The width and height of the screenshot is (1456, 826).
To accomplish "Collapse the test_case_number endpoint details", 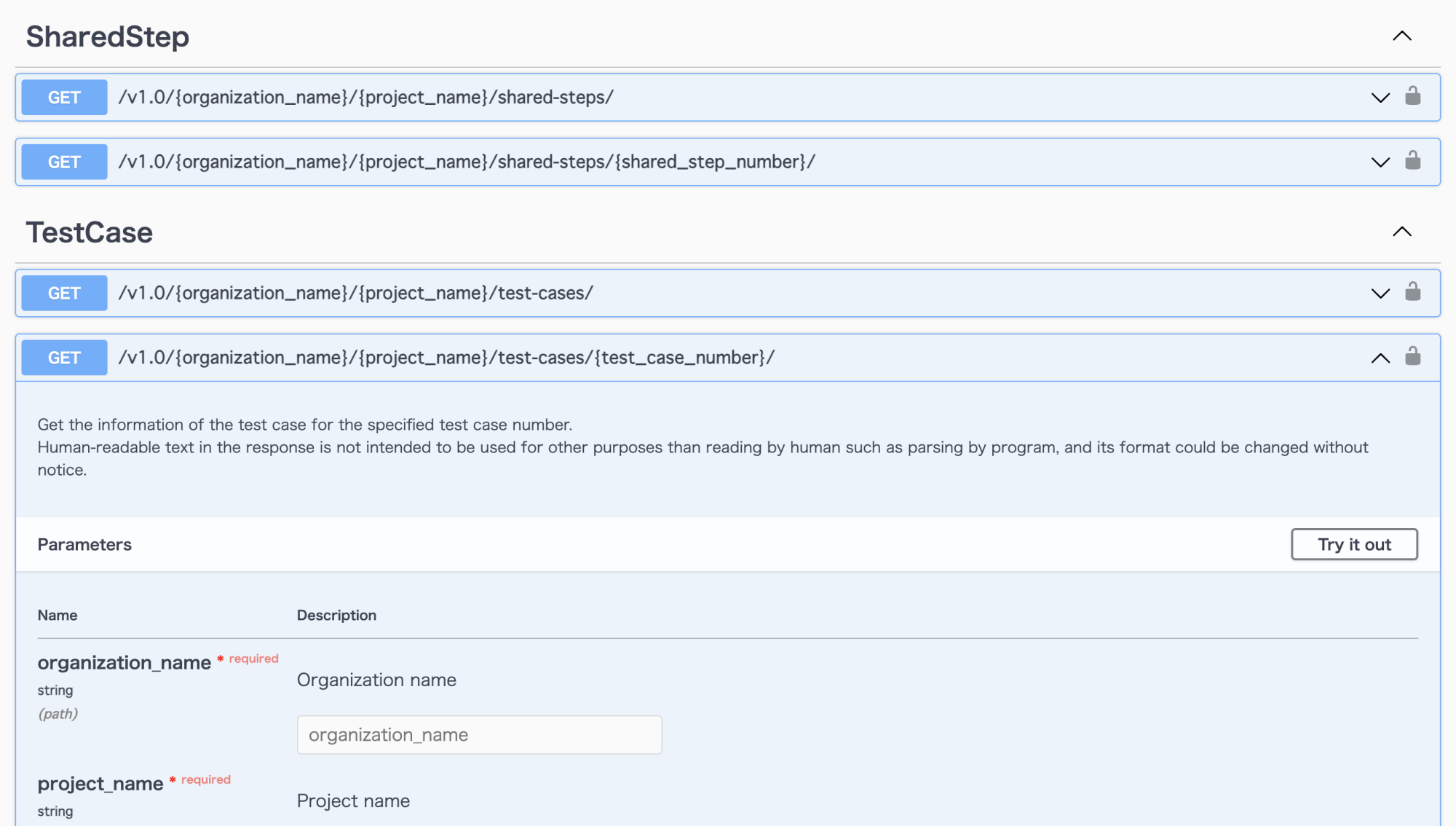I will tap(1380, 357).
